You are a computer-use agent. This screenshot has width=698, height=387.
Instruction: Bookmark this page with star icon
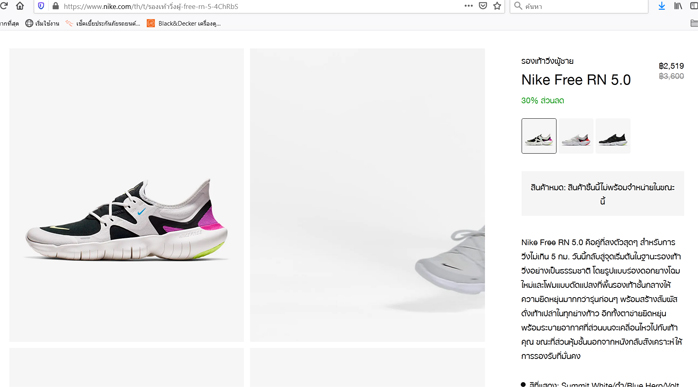tap(497, 6)
